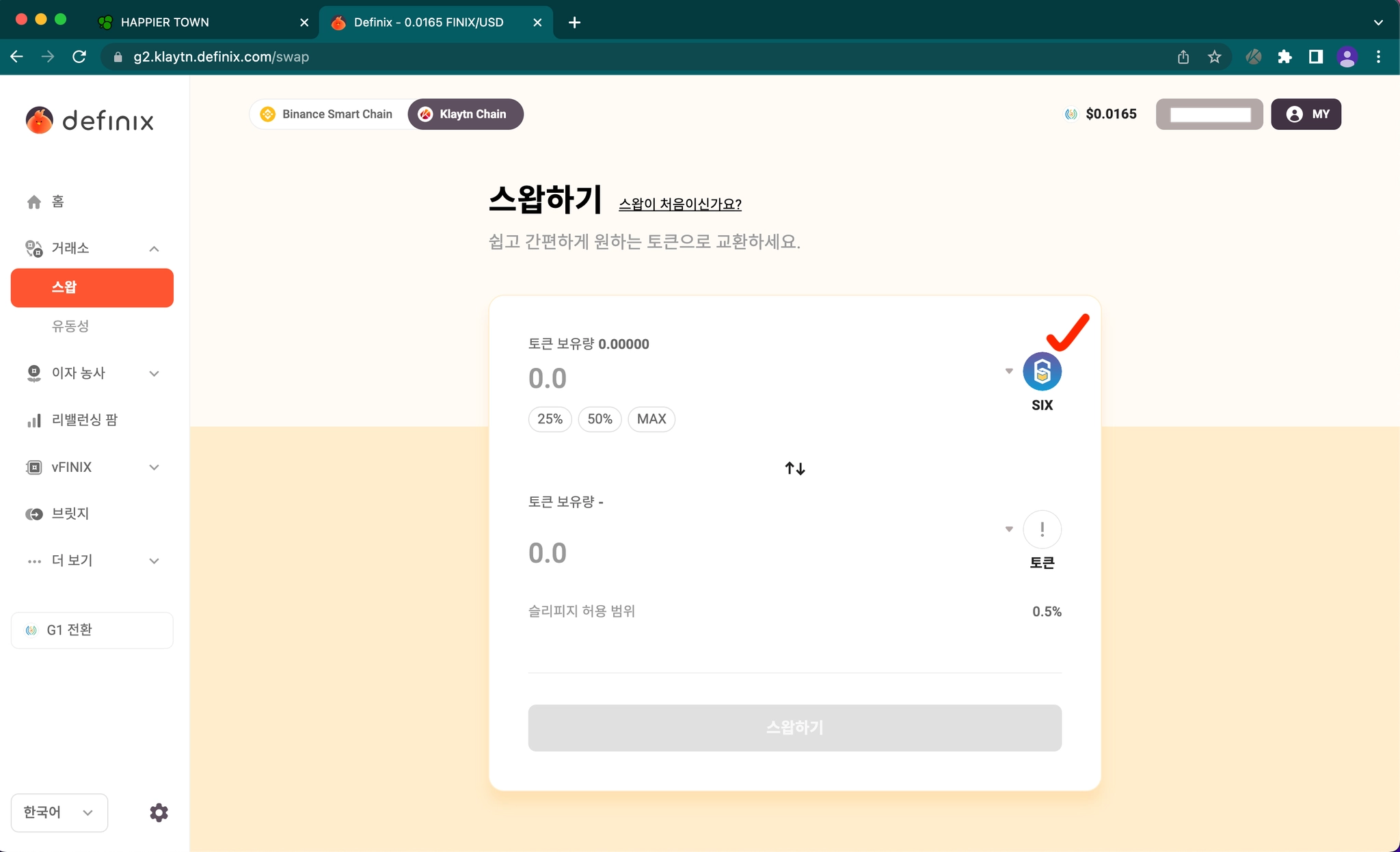Open browser extensions puzzle icon
Image resolution: width=1400 pixels, height=852 pixels.
click(1284, 57)
